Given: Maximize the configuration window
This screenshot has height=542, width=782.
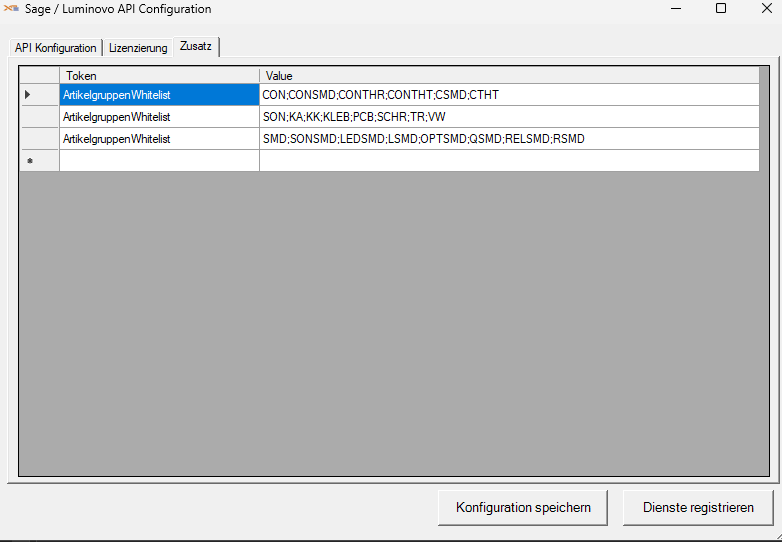Looking at the screenshot, I should point(721,9).
